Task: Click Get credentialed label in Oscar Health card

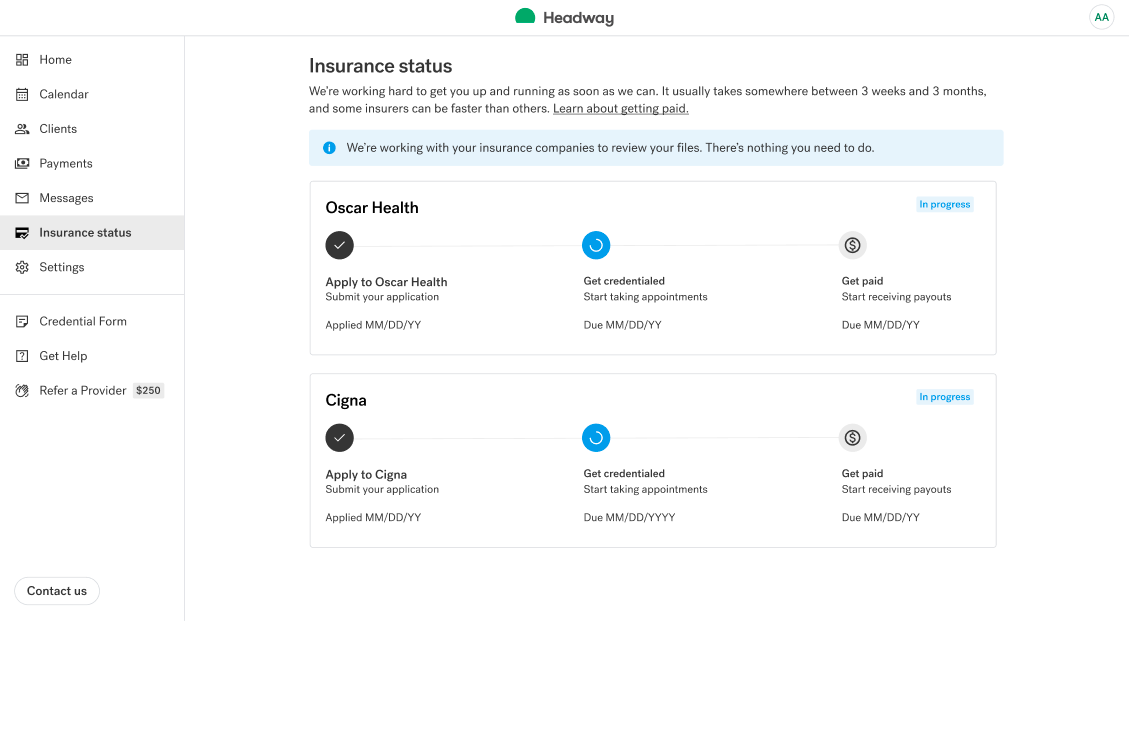Action: [x=624, y=281]
